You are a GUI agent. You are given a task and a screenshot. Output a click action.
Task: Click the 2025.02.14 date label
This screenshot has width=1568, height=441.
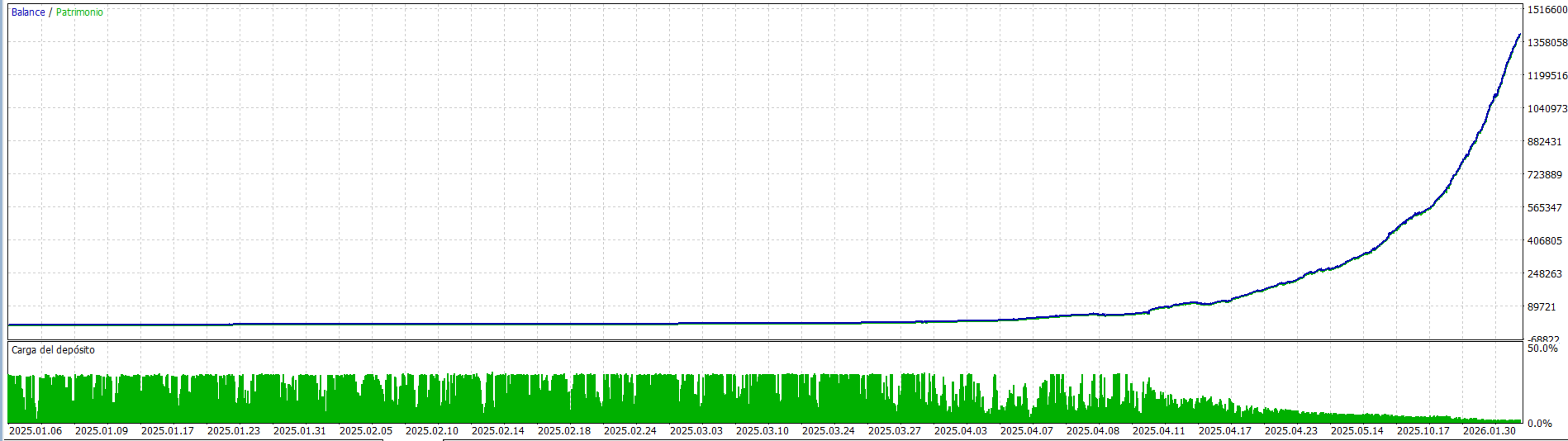coord(498,431)
